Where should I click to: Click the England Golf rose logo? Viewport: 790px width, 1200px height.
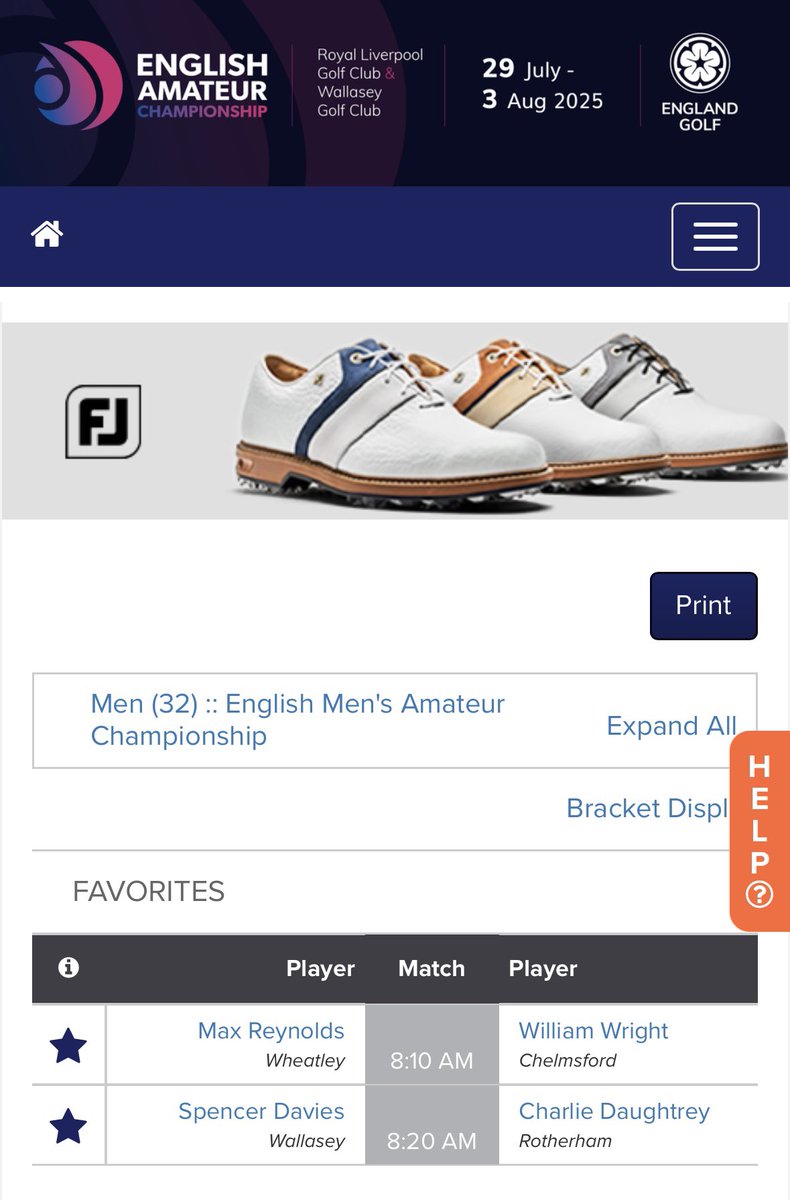point(699,84)
